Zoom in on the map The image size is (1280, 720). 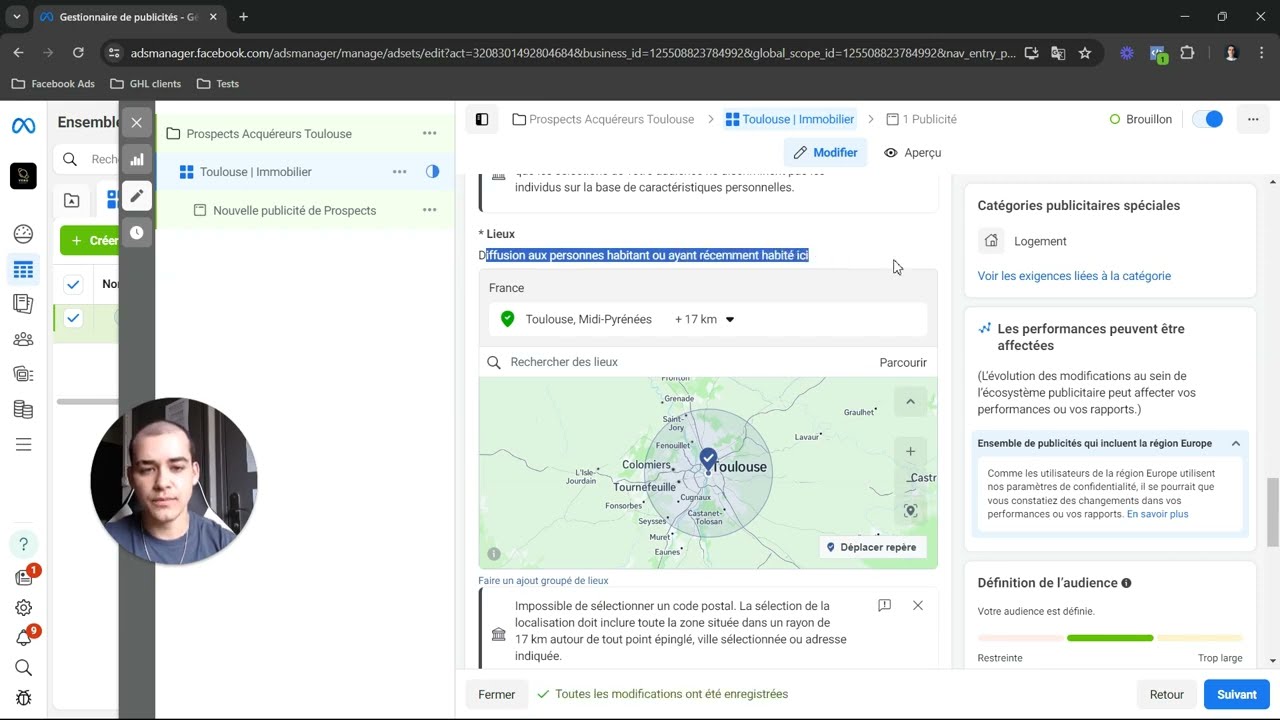910,452
